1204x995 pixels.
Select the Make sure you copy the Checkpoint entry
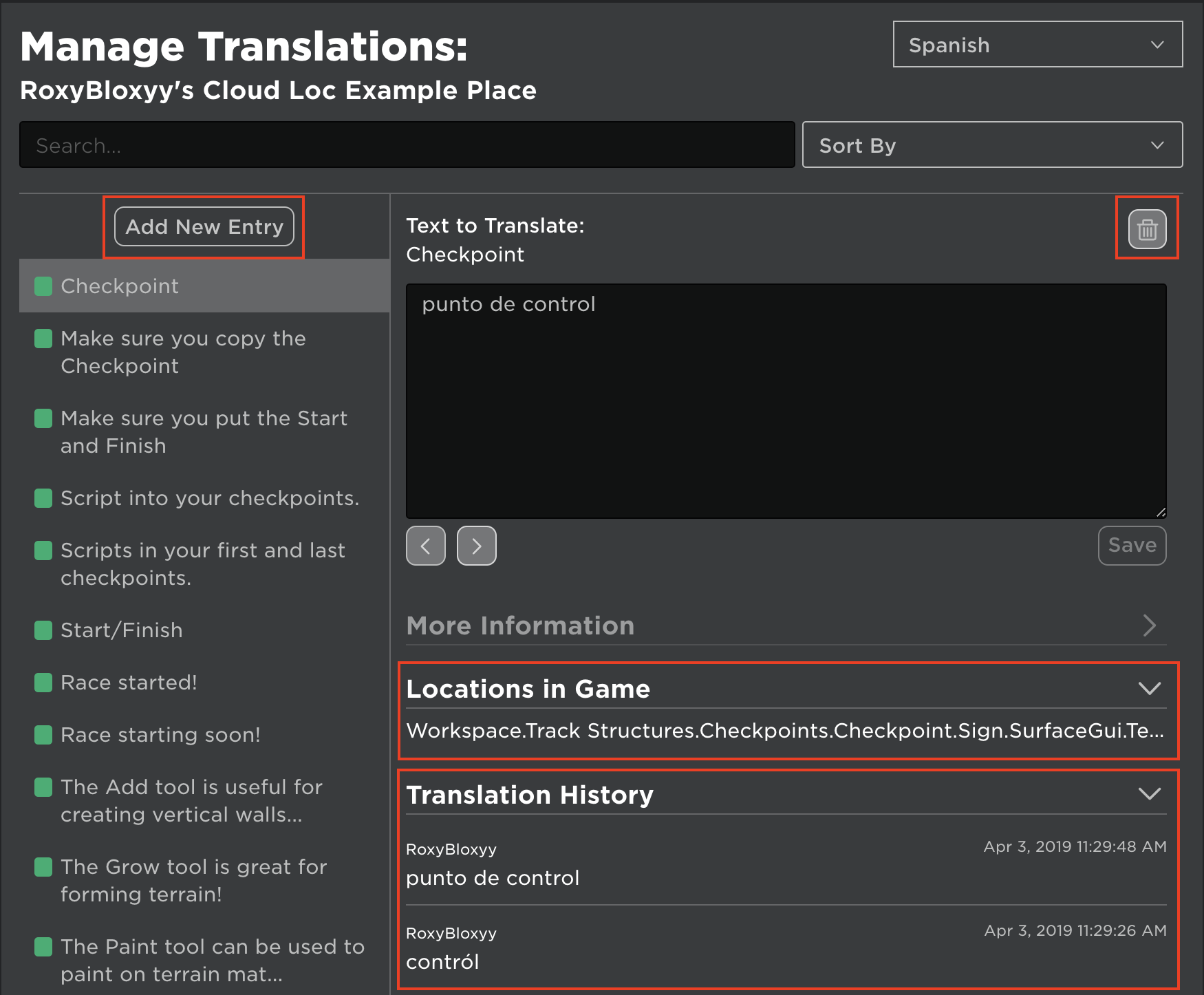coord(182,352)
